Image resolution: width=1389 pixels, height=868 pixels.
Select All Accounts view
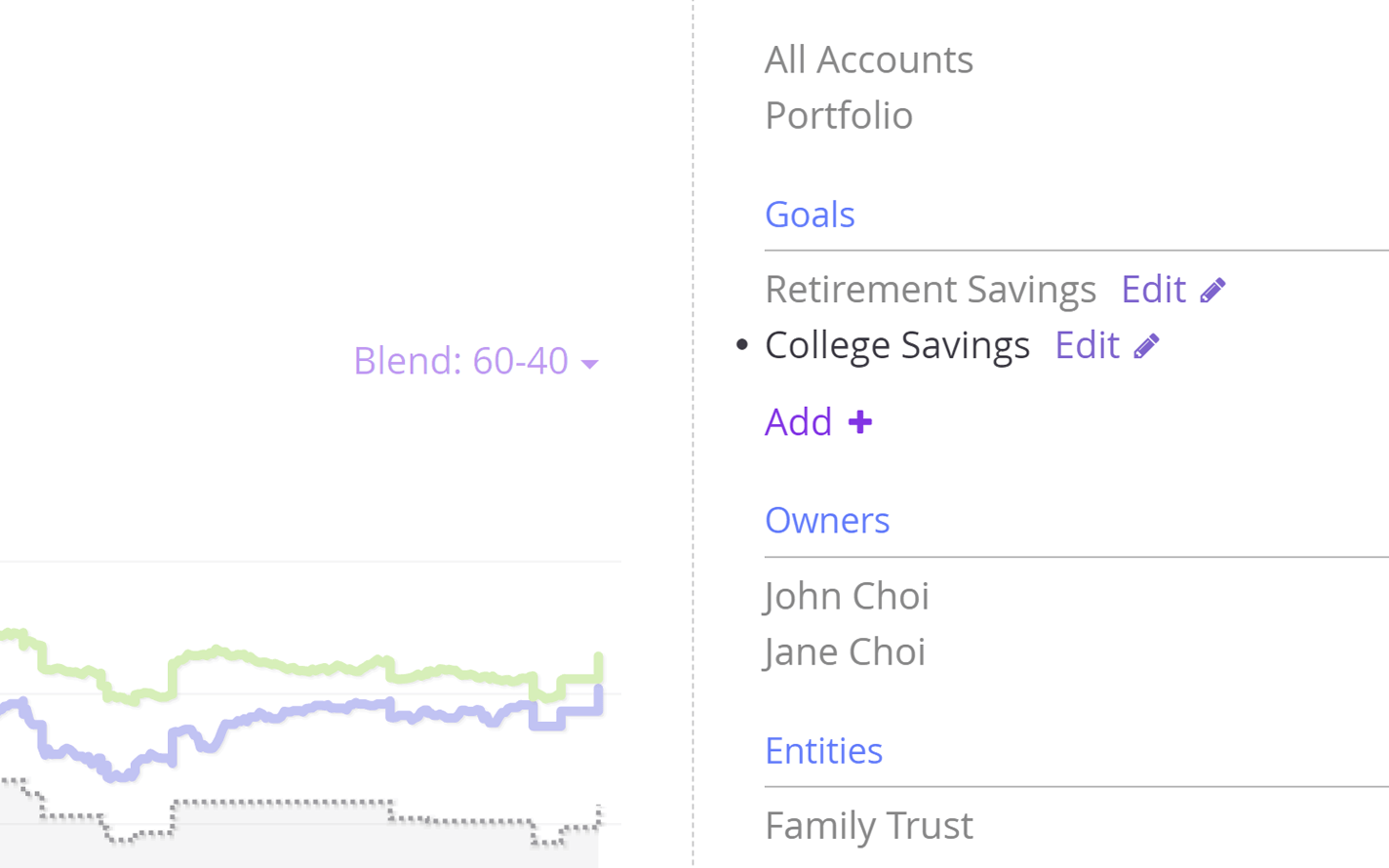tap(868, 59)
